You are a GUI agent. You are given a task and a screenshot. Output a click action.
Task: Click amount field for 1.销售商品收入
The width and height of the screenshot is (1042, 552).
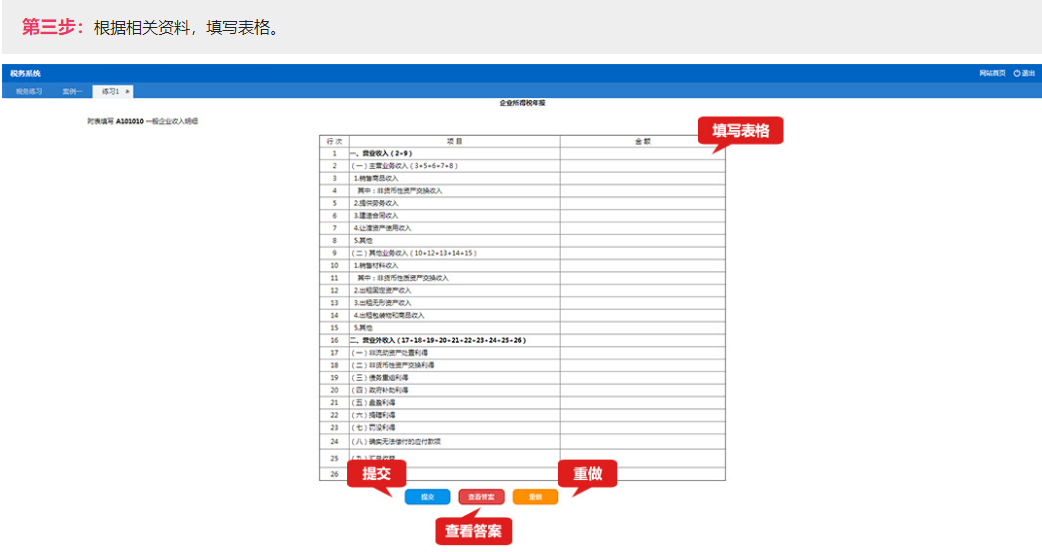(643, 179)
